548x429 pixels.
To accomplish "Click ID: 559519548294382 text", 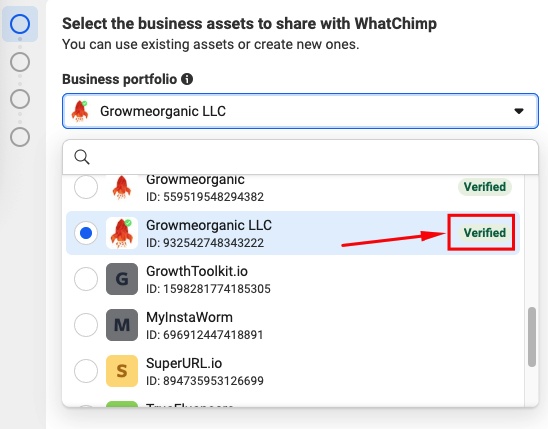I will tap(205, 197).
